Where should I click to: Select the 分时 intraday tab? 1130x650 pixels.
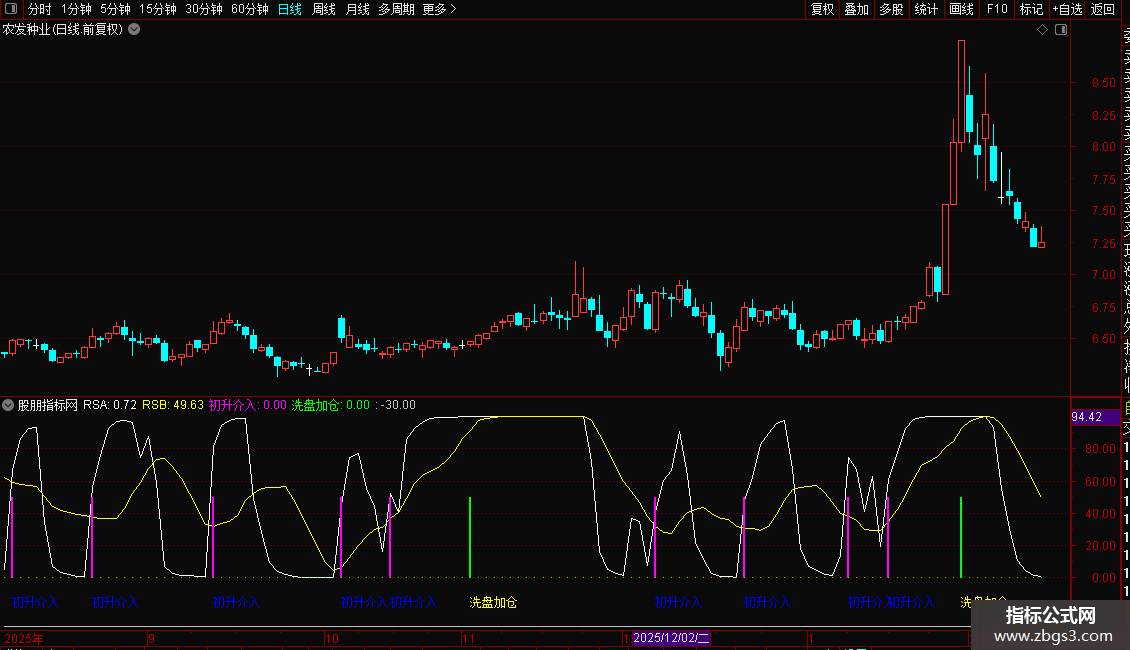click(39, 9)
